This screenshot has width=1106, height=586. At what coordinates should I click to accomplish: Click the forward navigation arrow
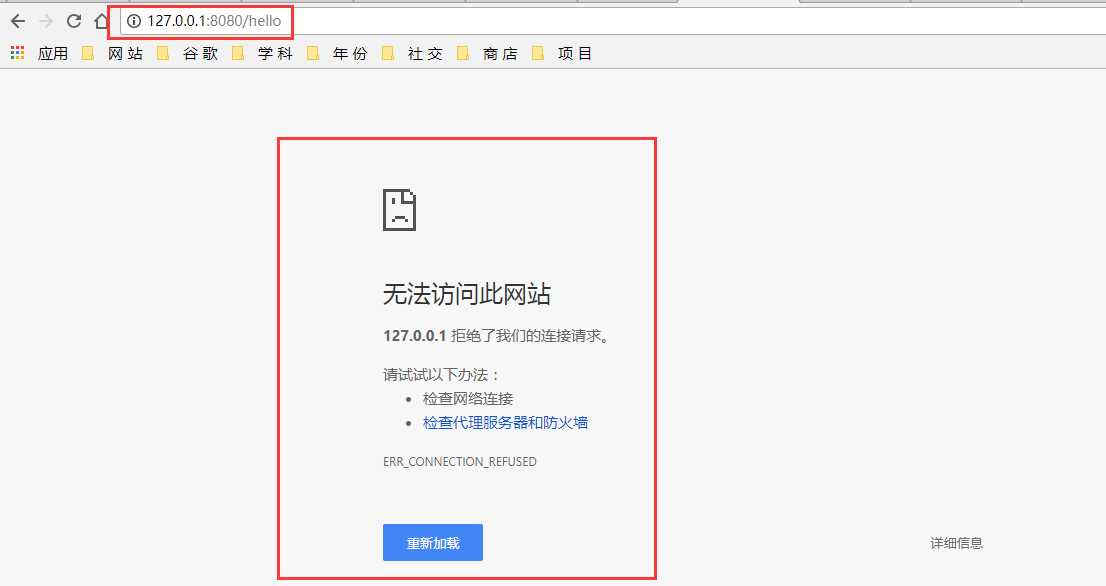[x=45, y=20]
